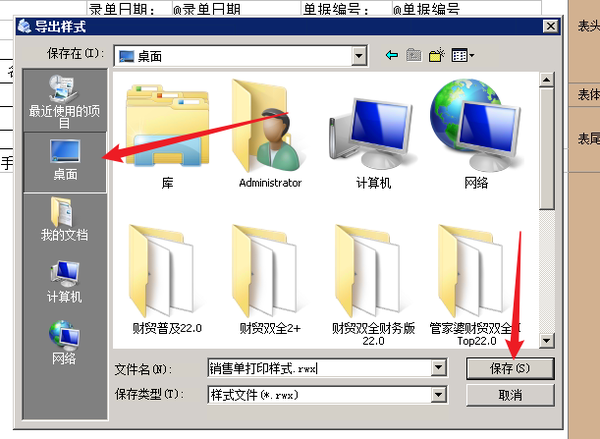Select the 财贸普及22.0 folder
The width and height of the screenshot is (600, 439).
pos(167,280)
